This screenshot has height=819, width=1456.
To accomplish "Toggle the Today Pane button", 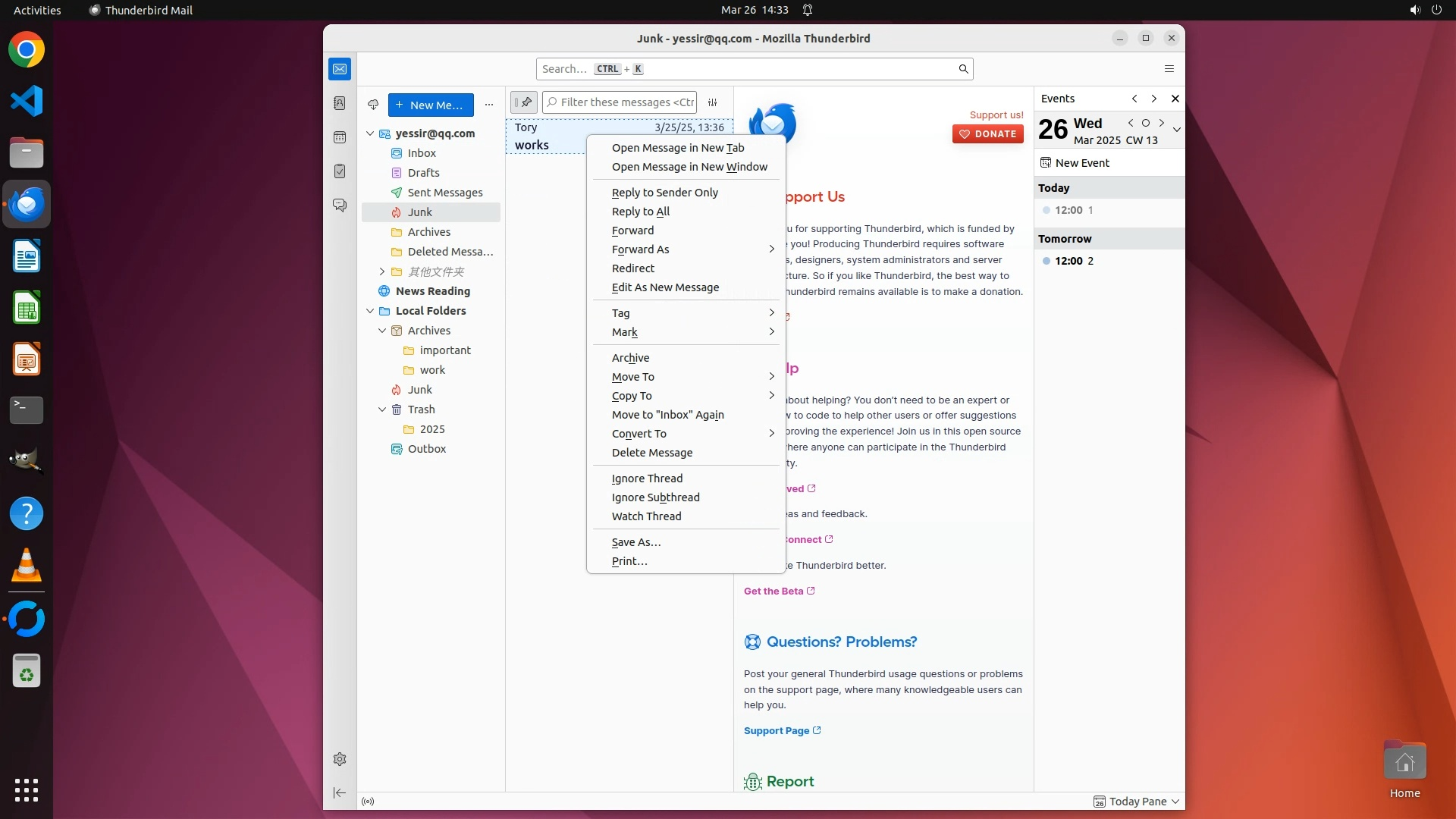I will coord(1136,802).
